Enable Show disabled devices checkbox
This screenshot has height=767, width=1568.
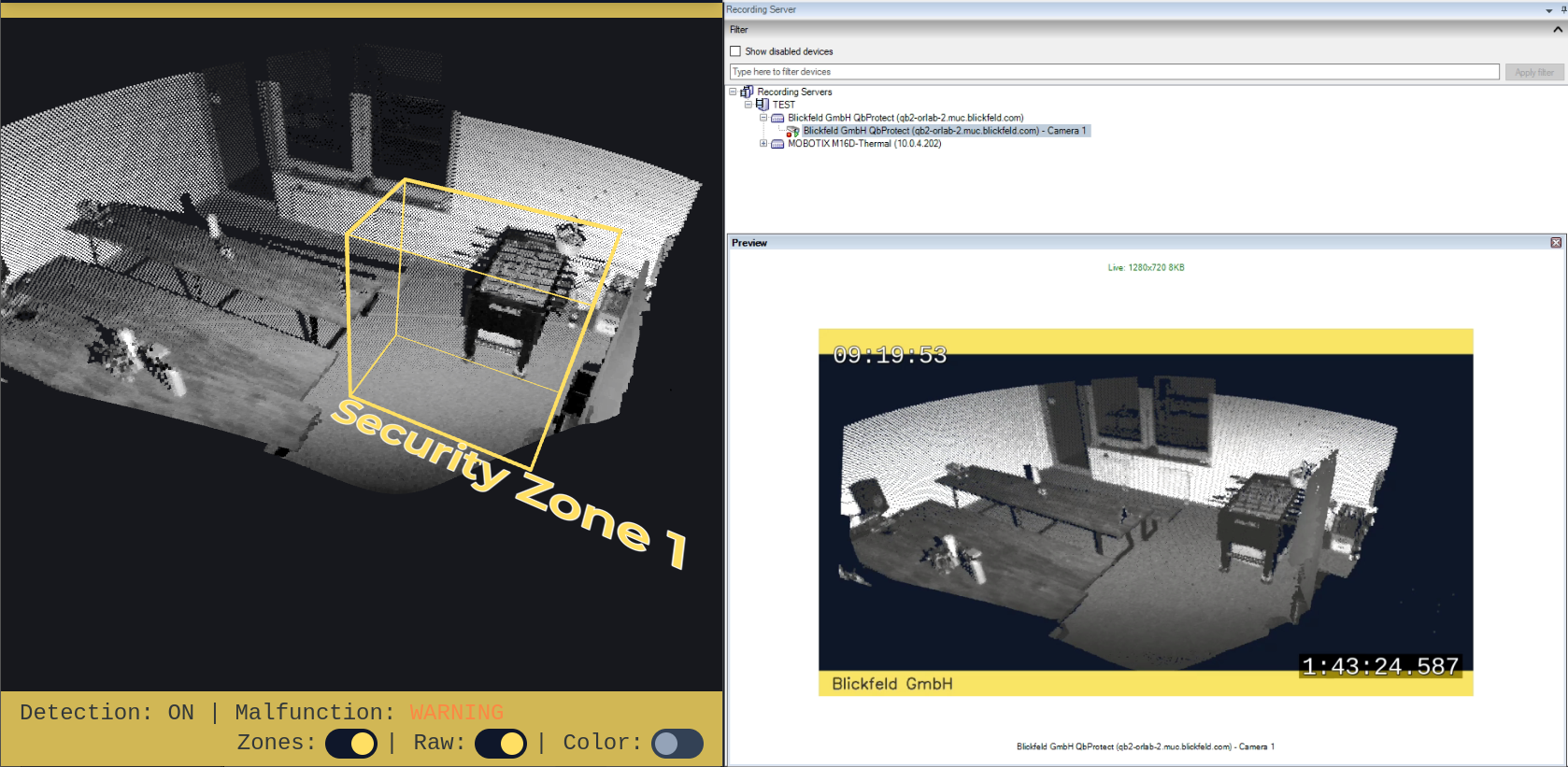[735, 51]
